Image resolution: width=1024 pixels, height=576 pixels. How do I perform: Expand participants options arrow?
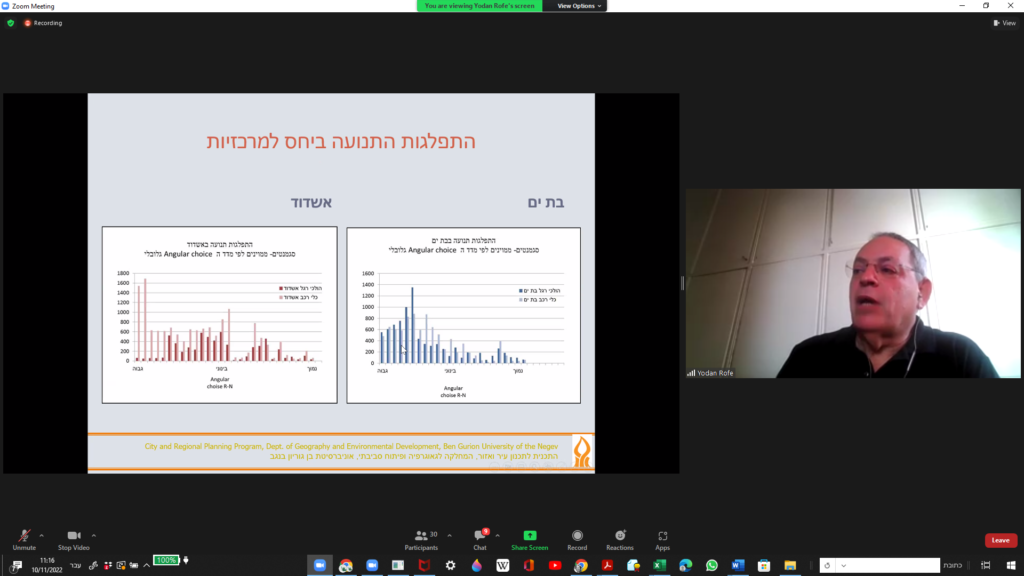(449, 534)
